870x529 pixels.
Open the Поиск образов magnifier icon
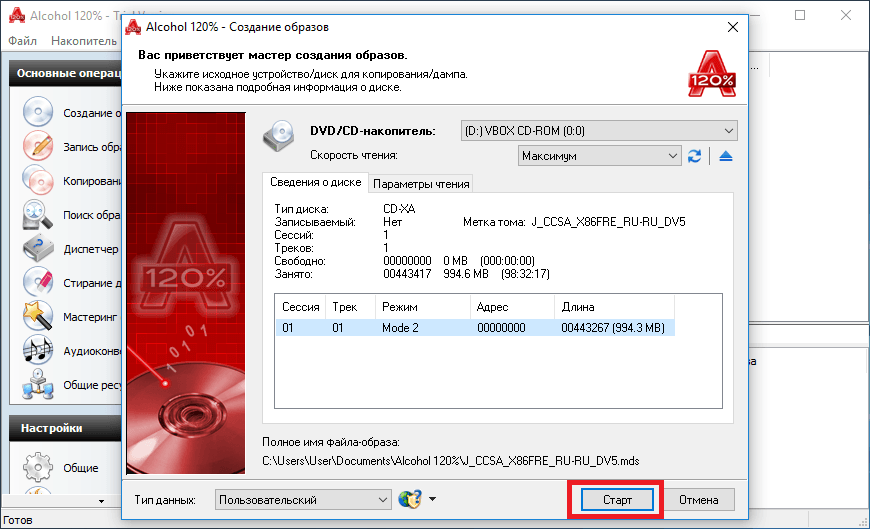[38, 214]
